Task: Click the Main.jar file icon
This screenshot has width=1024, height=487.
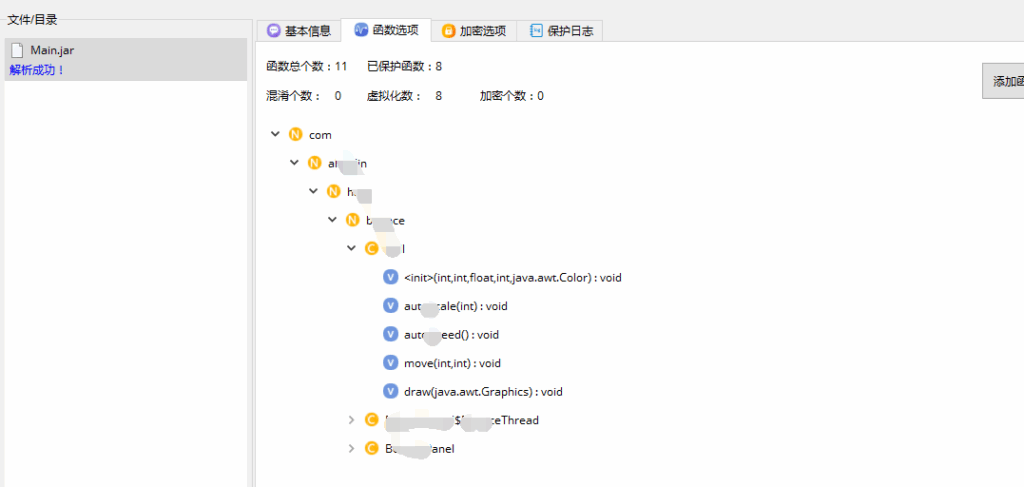Action: 17,50
